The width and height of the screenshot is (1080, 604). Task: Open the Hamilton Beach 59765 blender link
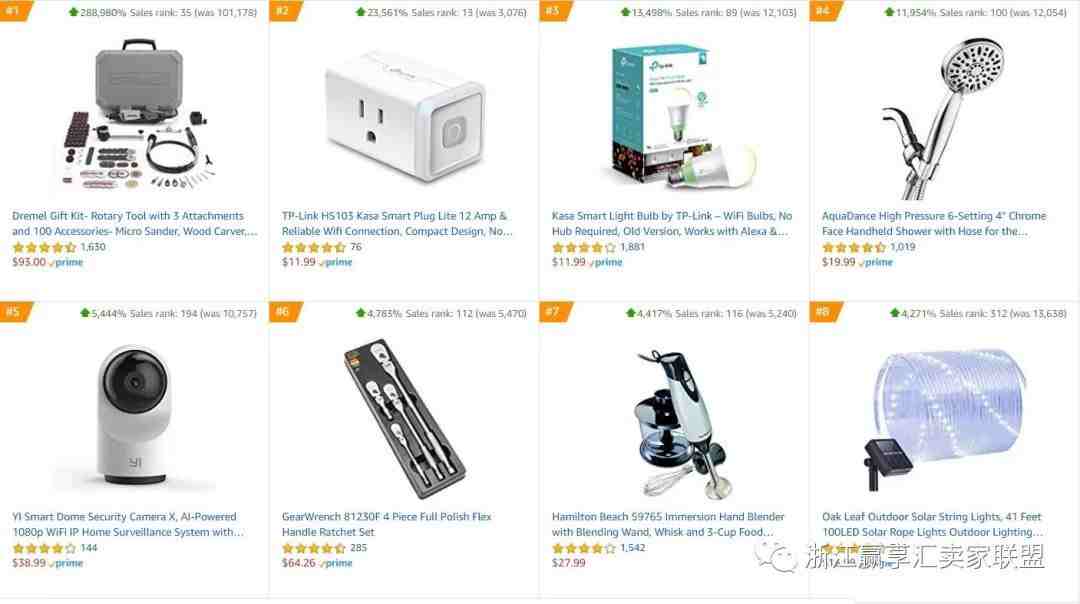tap(668, 524)
